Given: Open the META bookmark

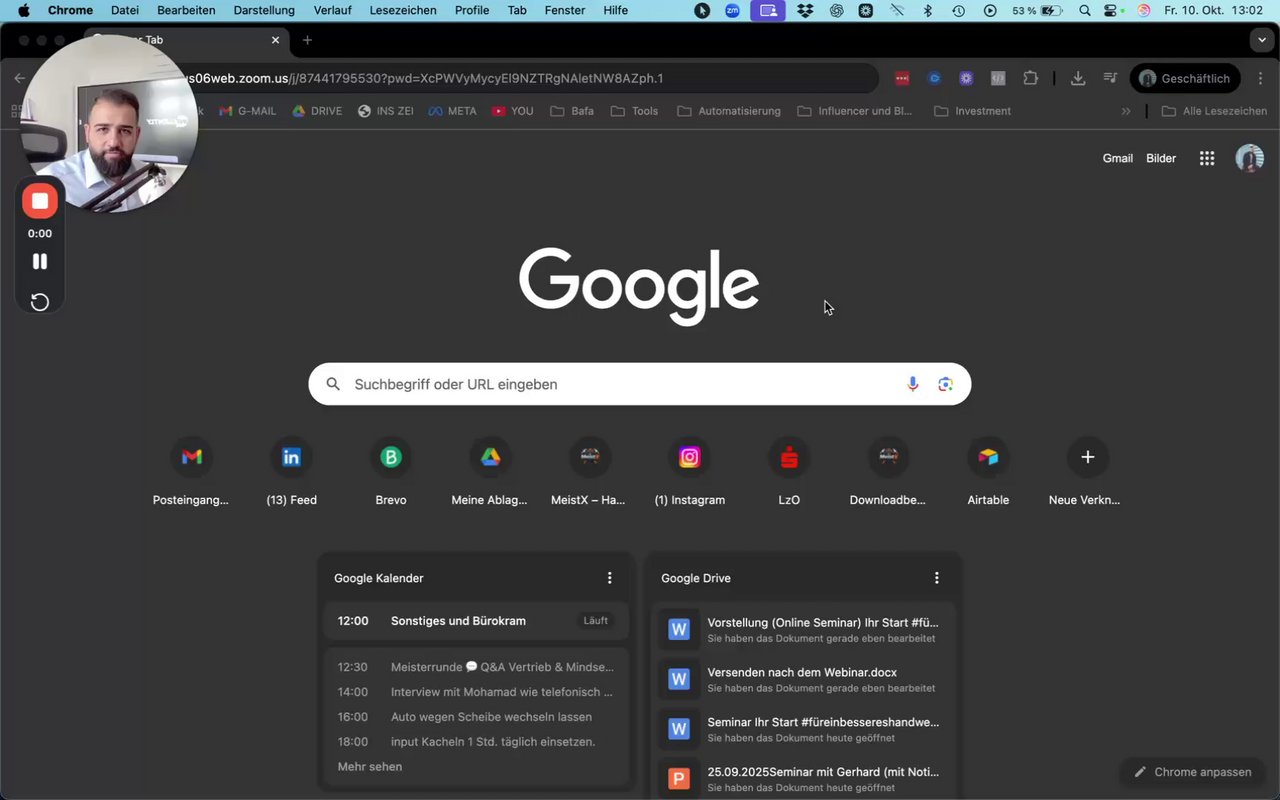Looking at the screenshot, I should coord(452,111).
